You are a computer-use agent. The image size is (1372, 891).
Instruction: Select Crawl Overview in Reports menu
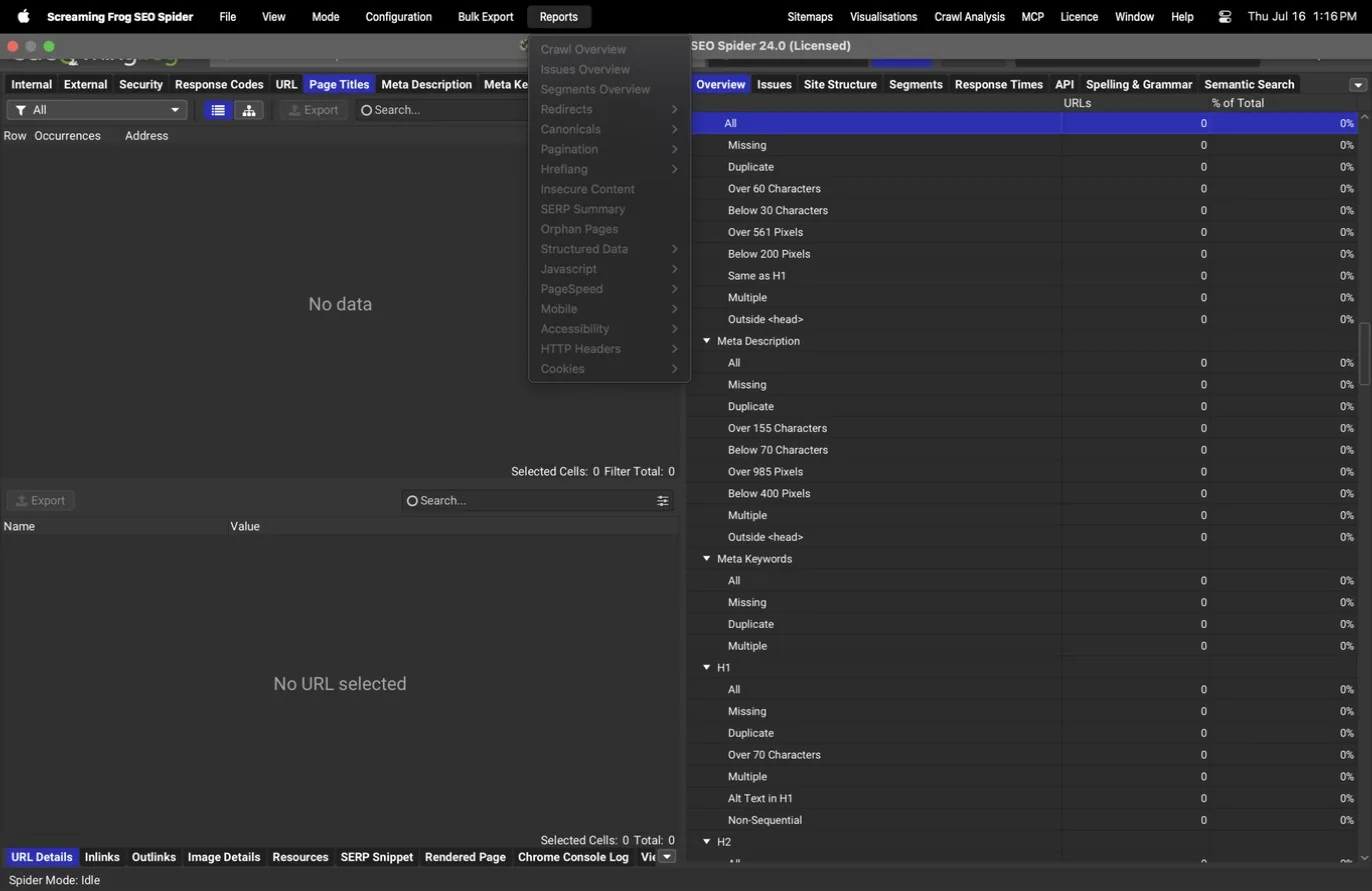pos(609,49)
